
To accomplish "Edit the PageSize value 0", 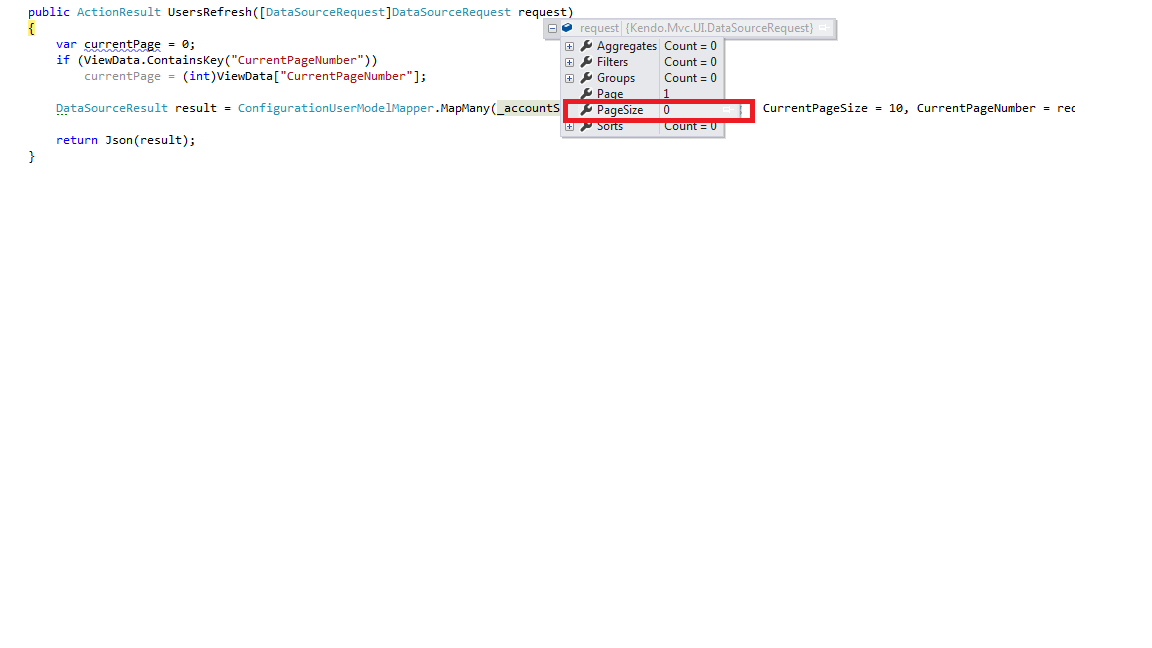I will [666, 110].
